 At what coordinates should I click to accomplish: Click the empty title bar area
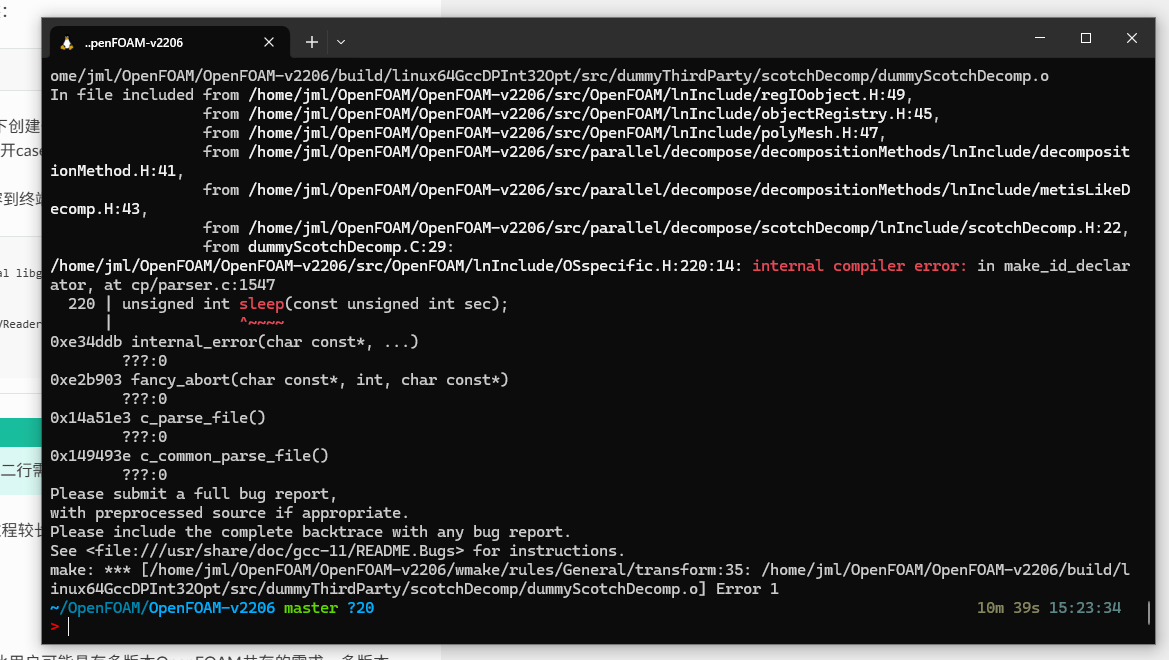680,42
